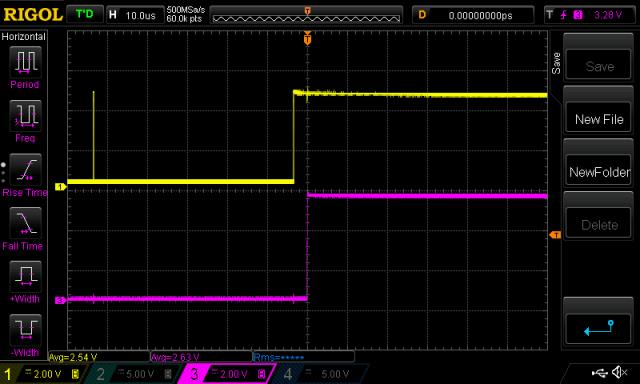Click the return arrow back icon

[599, 328]
